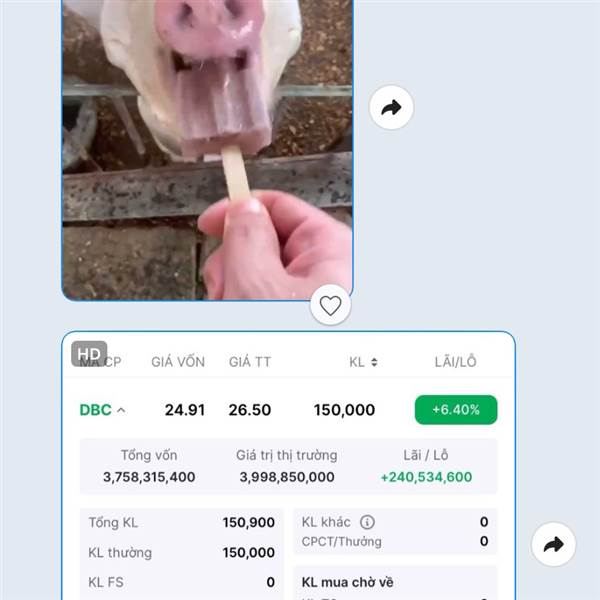Forward the DBC portfolio screenshot message
600x600 pixels.
point(553,544)
